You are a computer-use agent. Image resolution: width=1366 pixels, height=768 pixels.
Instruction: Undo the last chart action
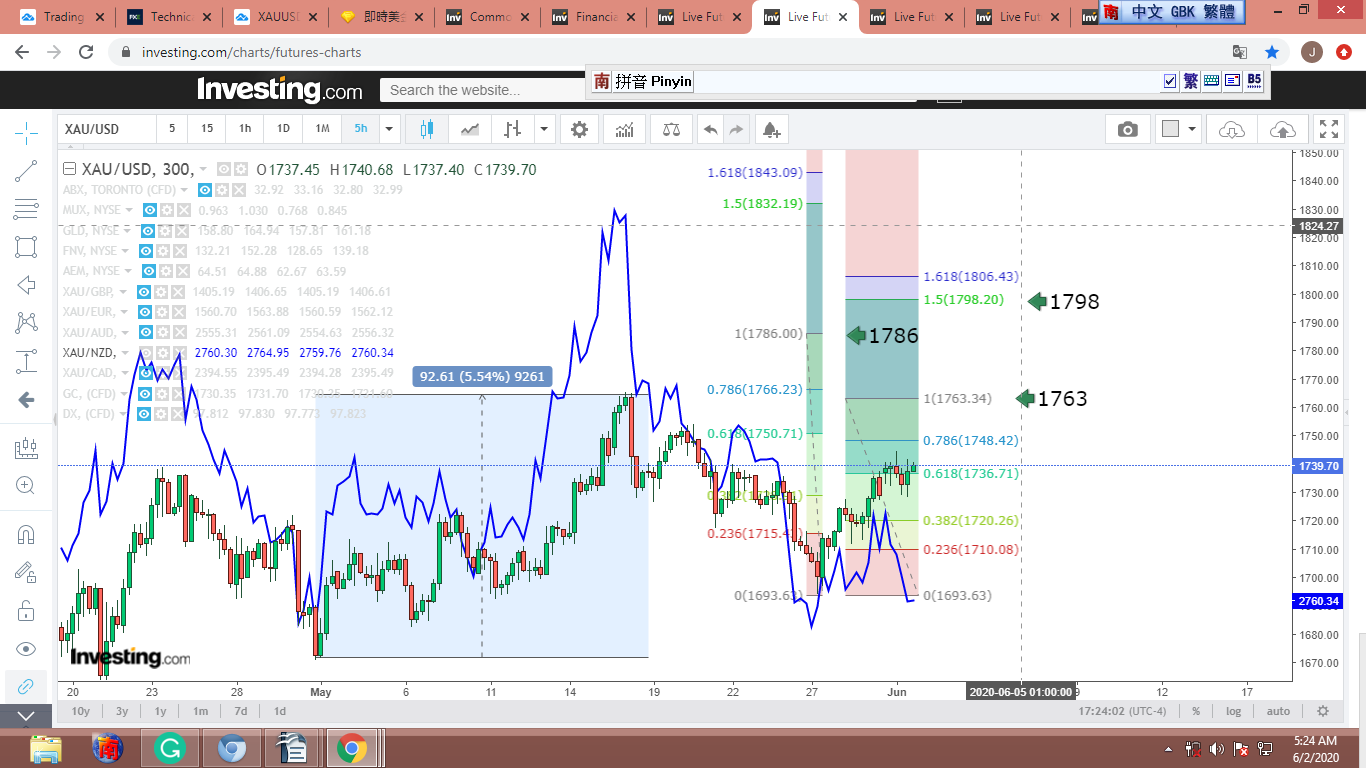[x=710, y=129]
